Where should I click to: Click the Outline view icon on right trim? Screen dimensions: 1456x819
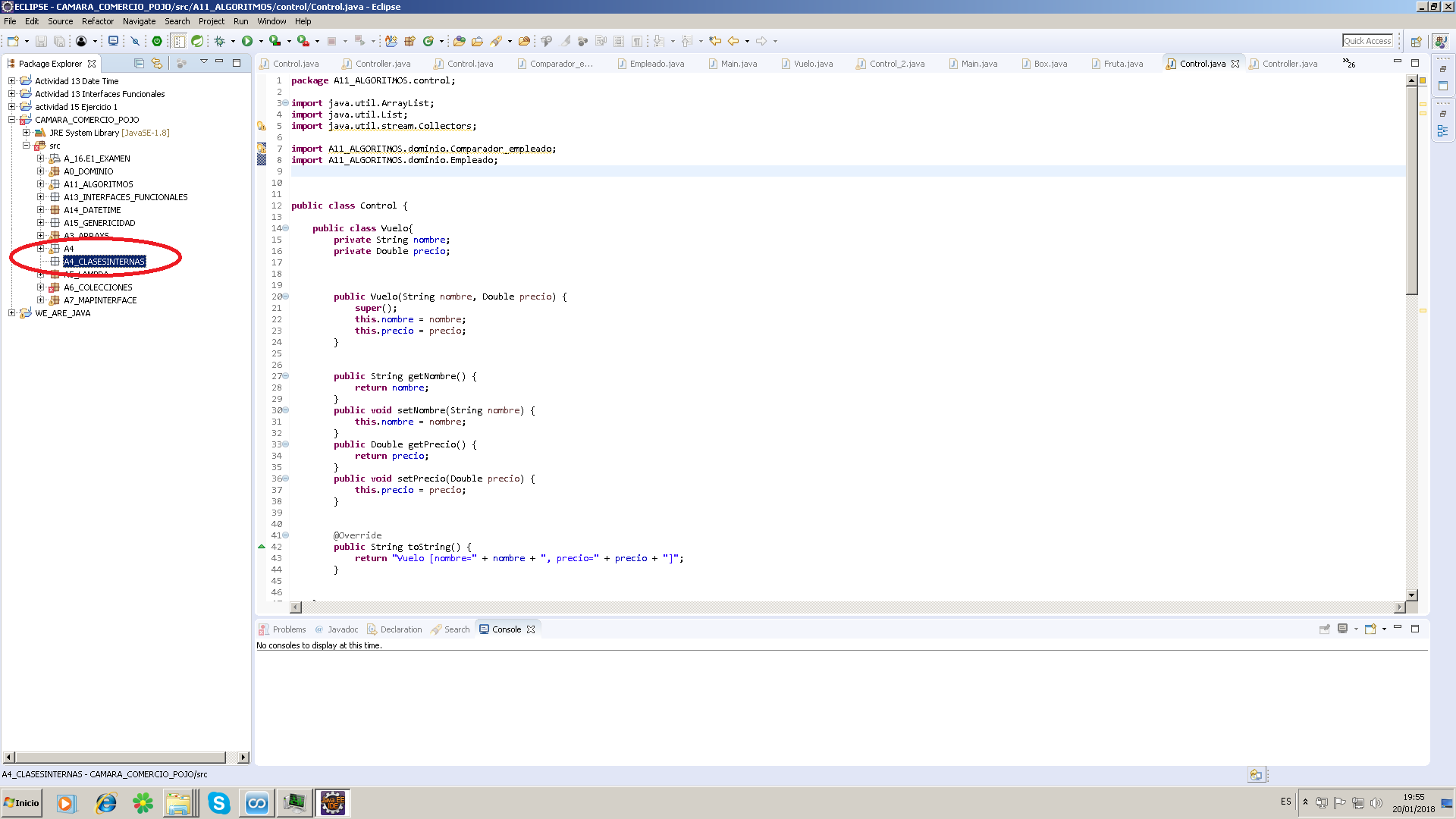pyautogui.click(x=1442, y=131)
